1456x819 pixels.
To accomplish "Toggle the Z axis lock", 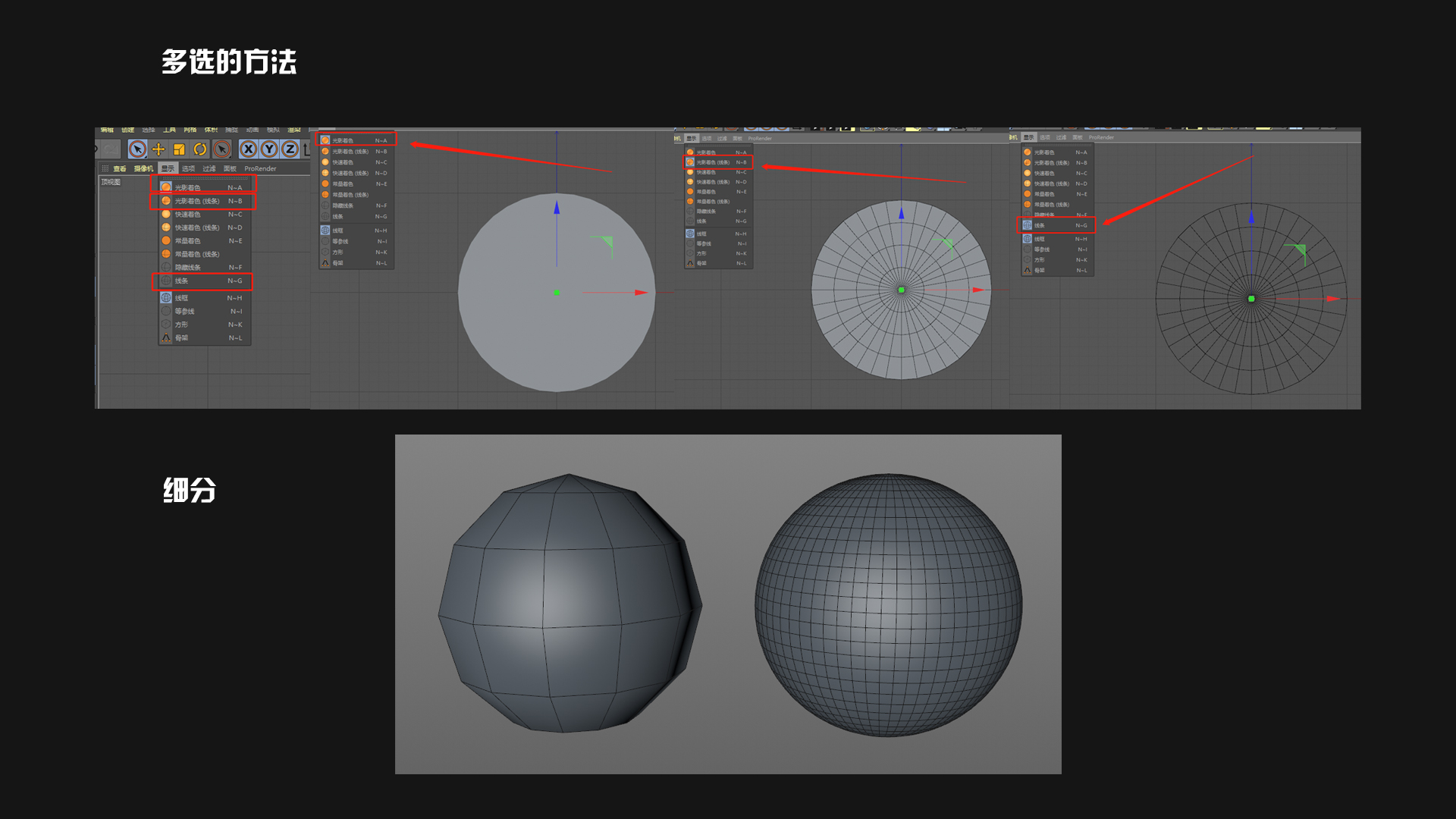I will pyautogui.click(x=290, y=149).
